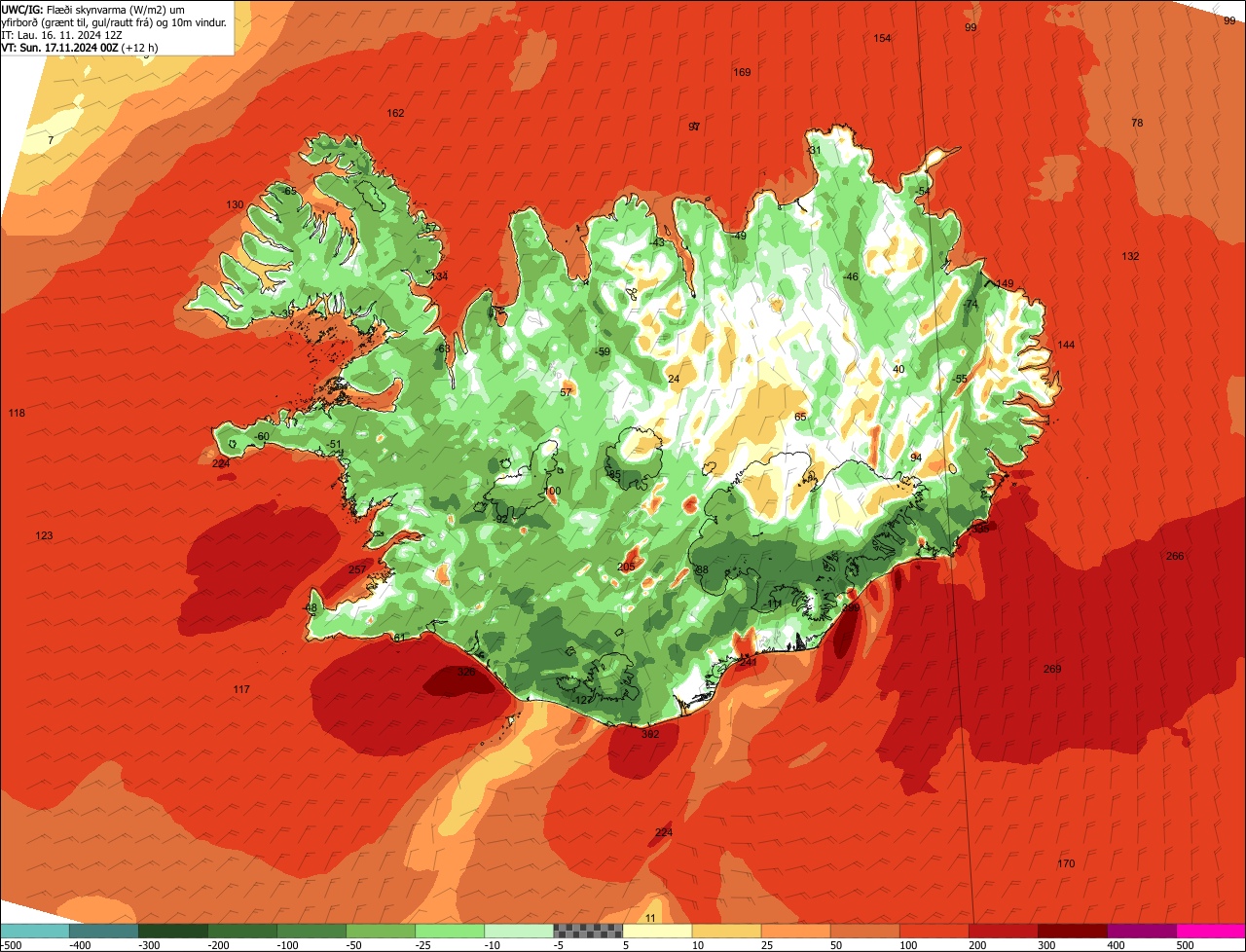Pick the purple 400 to 500 legend swatch
The image size is (1246, 952).
[1142, 931]
